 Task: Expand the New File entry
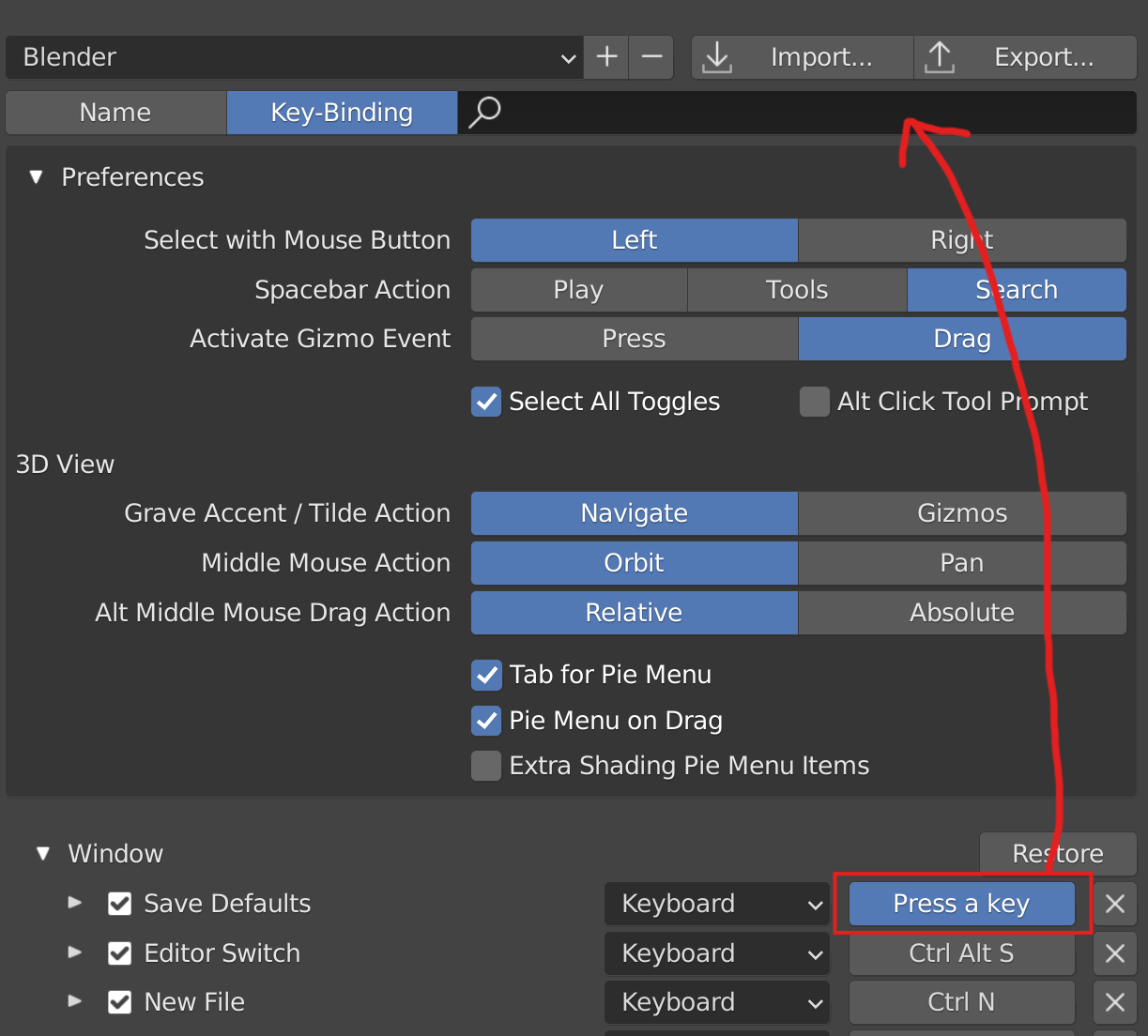75,1001
